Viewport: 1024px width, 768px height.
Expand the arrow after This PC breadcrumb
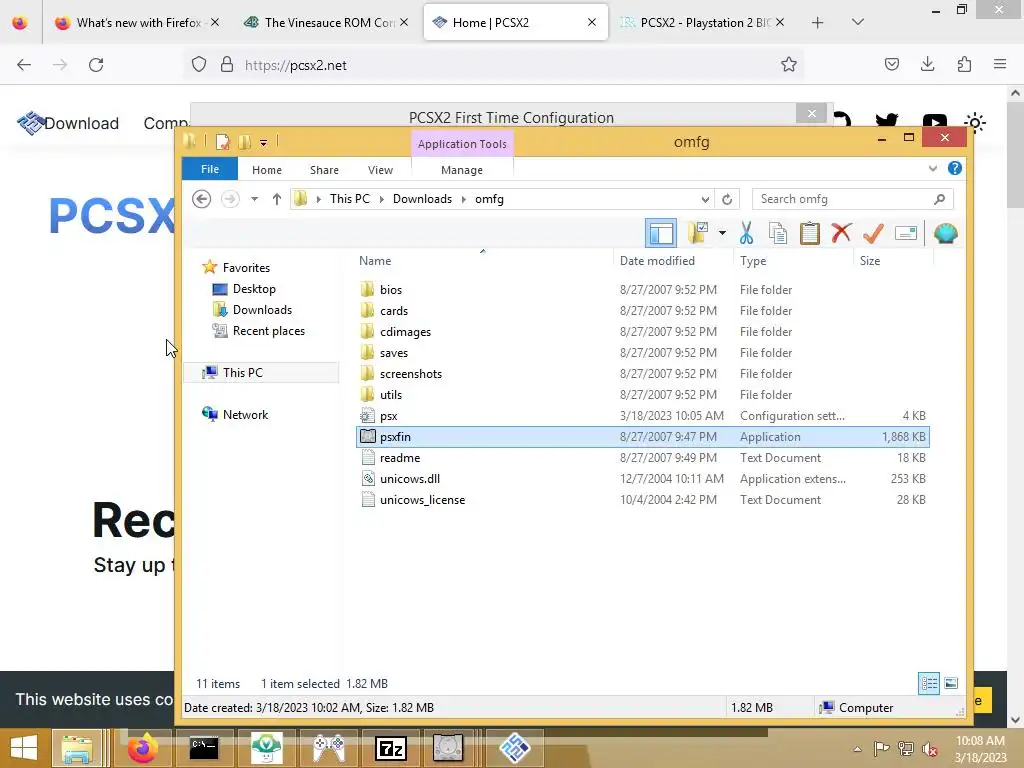pos(381,199)
